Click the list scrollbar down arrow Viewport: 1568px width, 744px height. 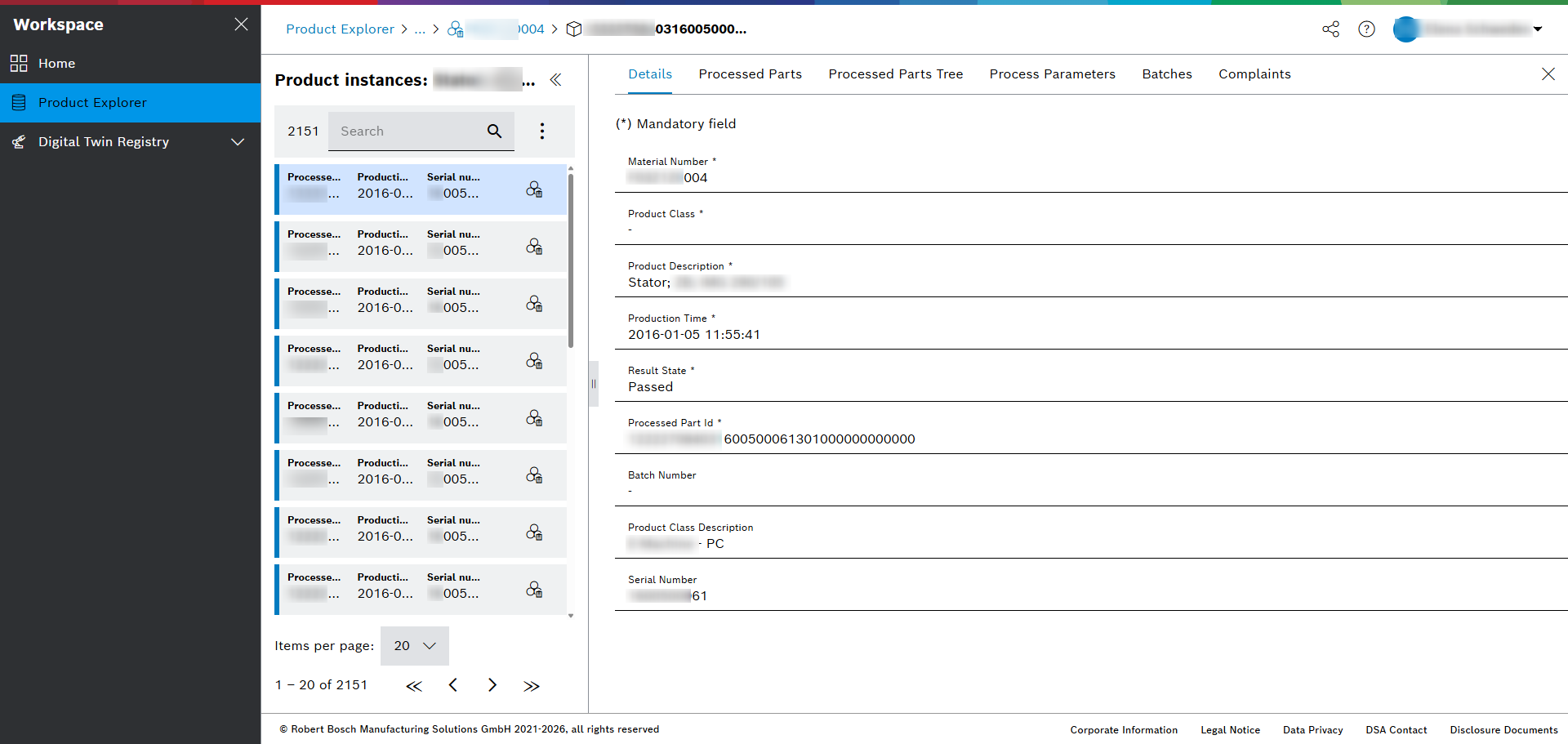(x=571, y=616)
